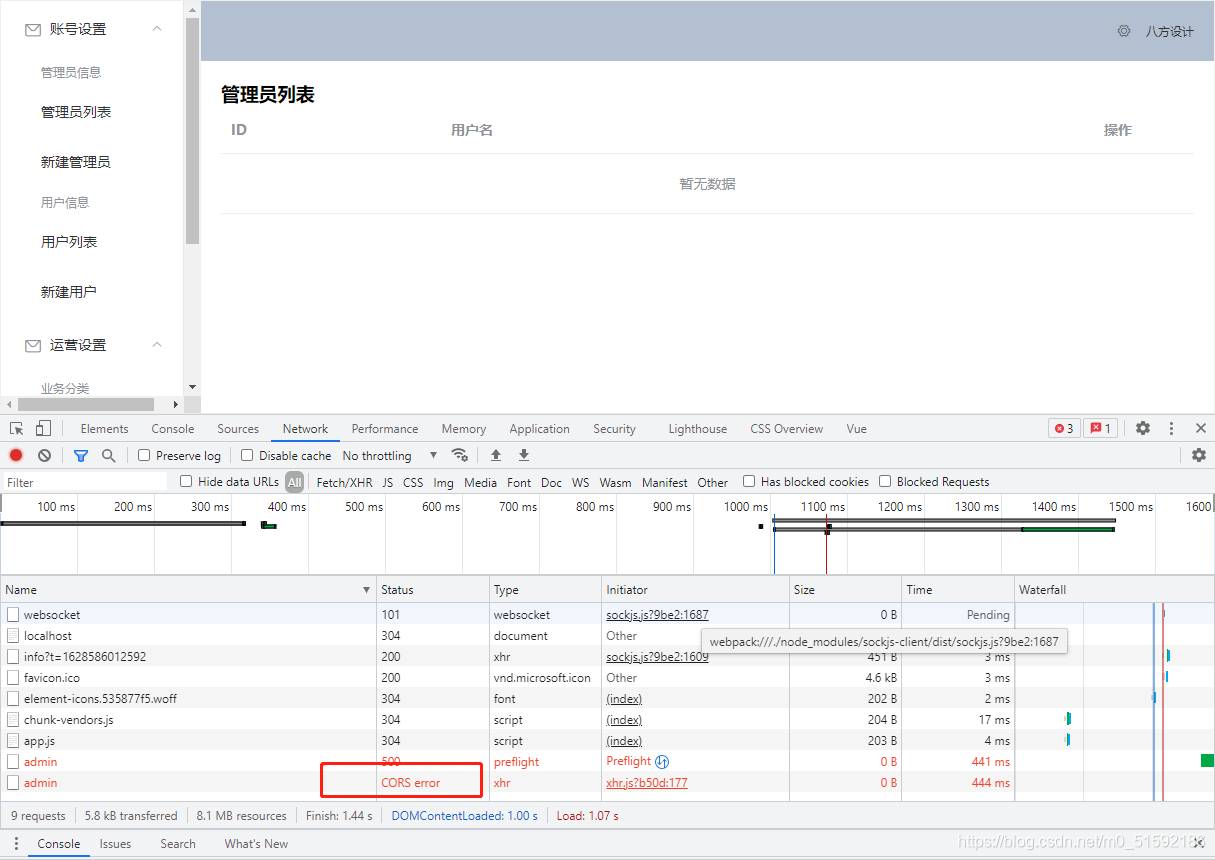Click the sidebar vertical scrollbar thumb

(192, 130)
